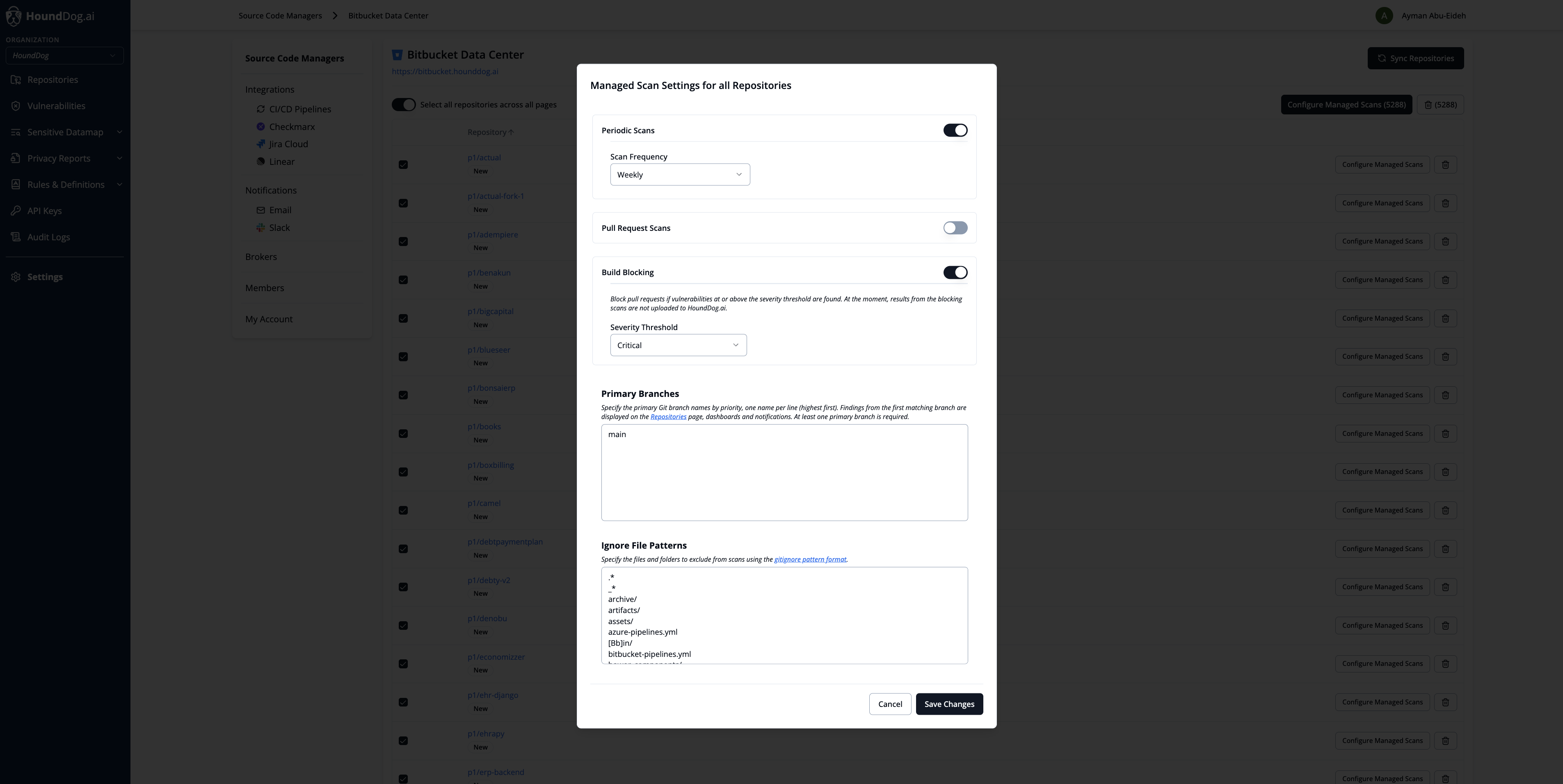
Task: Turn off the Build Blocking toggle
Action: pyautogui.click(x=955, y=272)
